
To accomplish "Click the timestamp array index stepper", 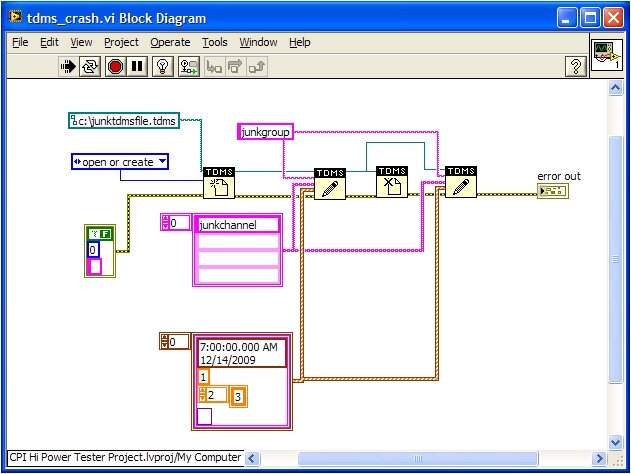I will coord(166,342).
